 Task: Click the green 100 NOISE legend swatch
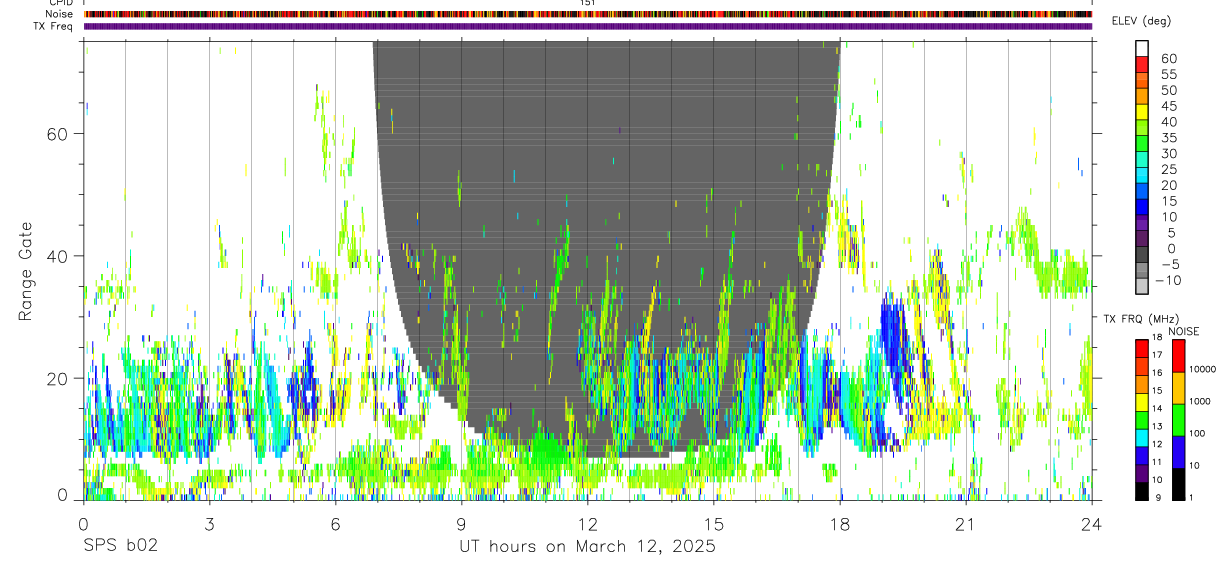coord(1178,419)
